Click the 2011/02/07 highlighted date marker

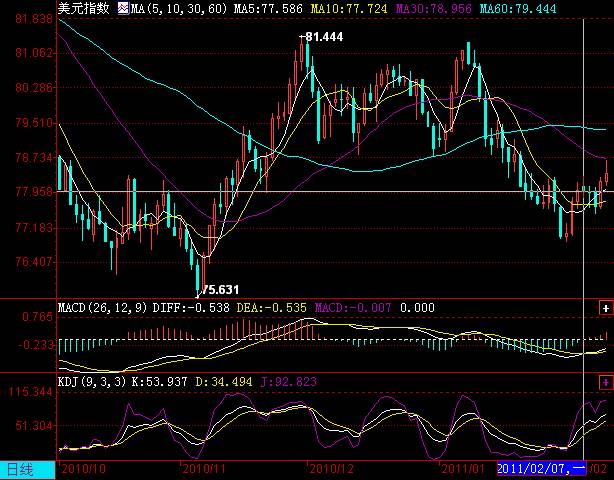542,468
